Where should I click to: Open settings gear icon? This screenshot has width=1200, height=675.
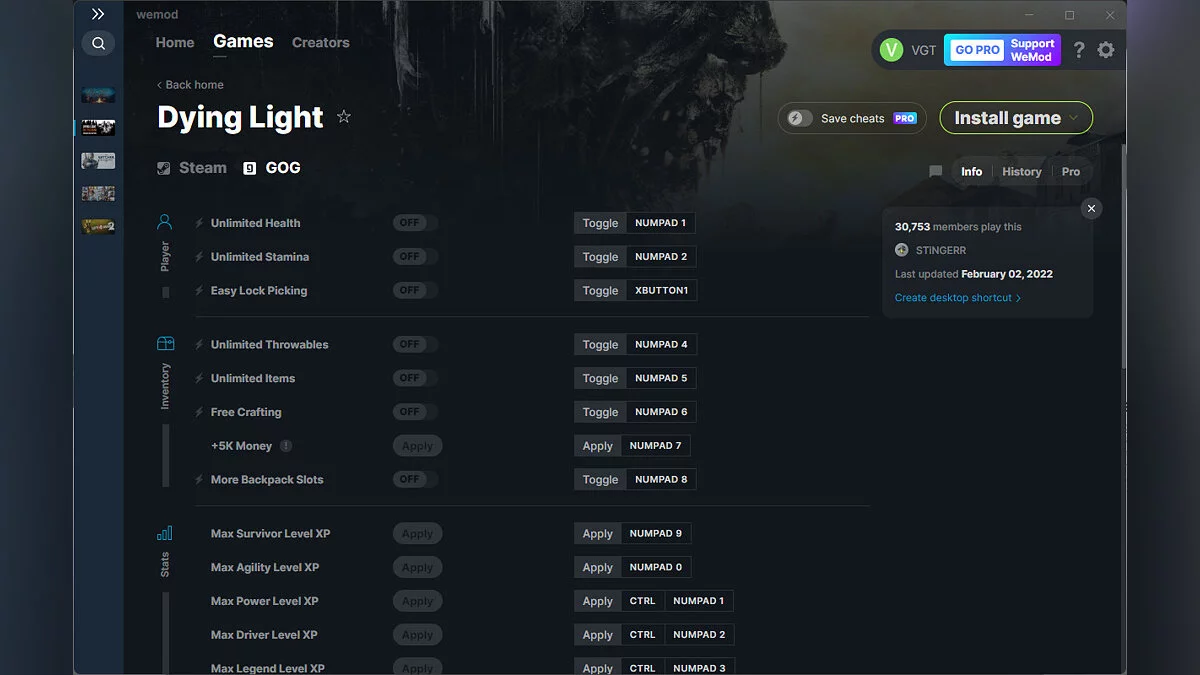pos(1105,50)
